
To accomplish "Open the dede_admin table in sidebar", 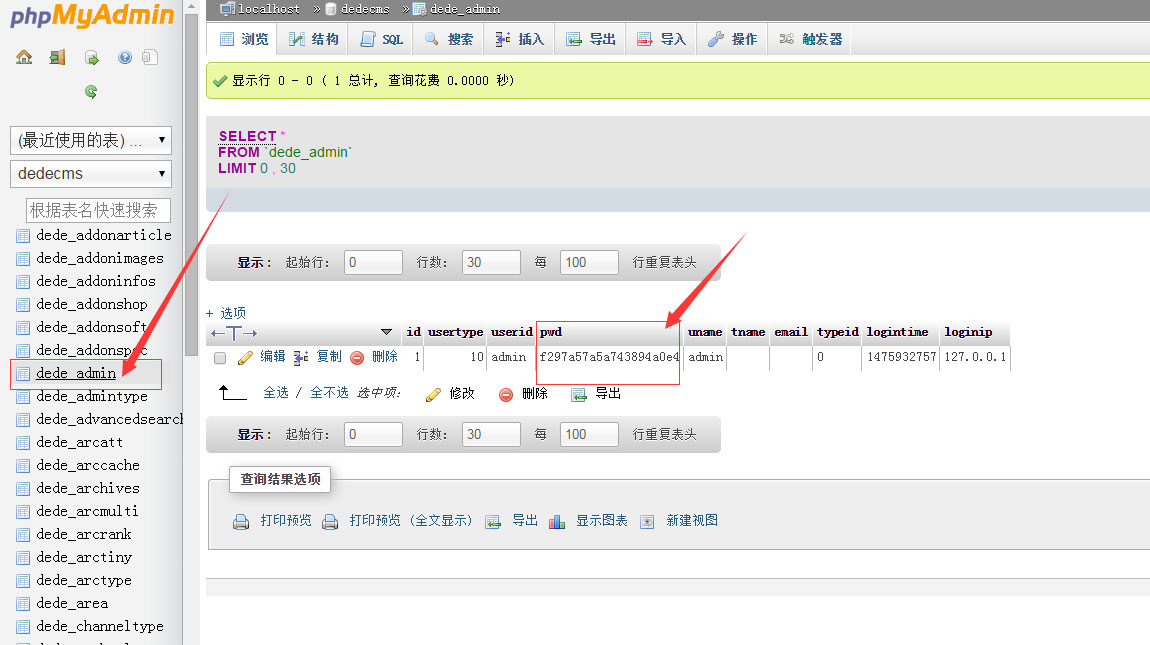I will 76,373.
